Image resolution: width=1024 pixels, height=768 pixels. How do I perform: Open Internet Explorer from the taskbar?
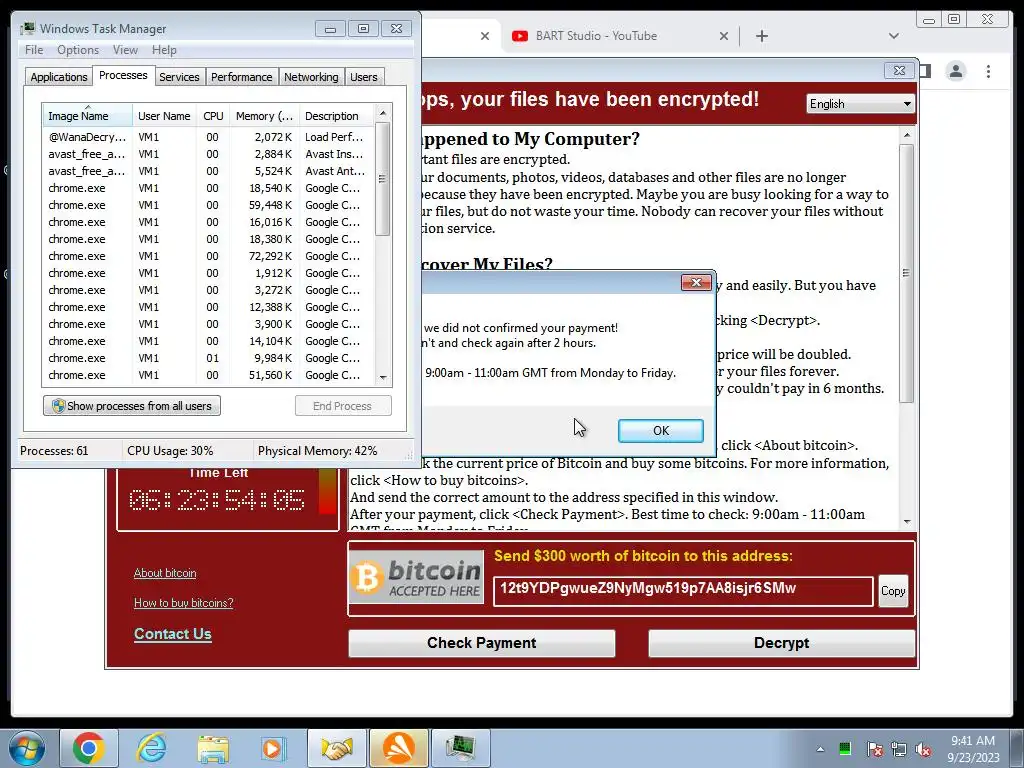coord(151,748)
